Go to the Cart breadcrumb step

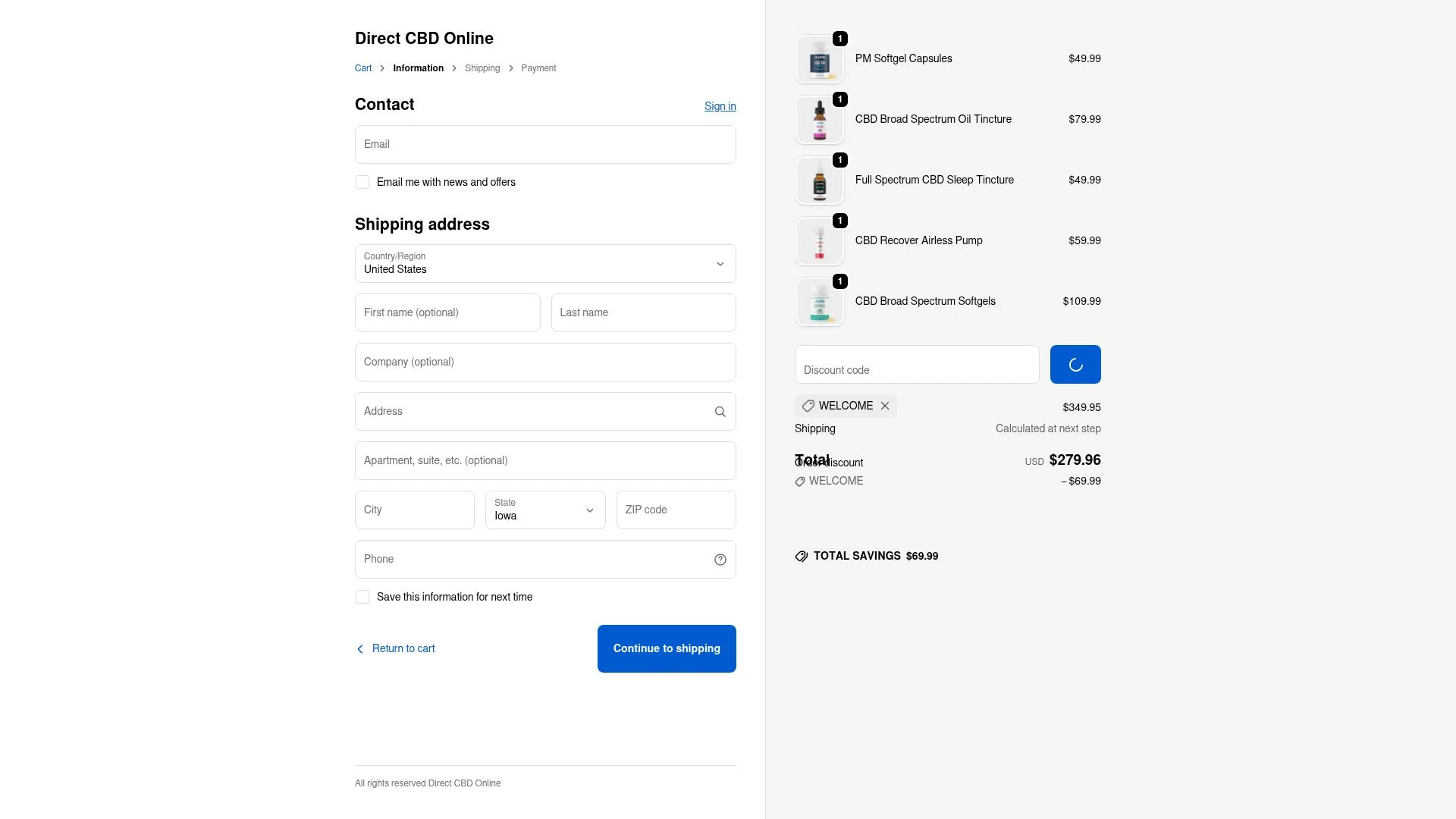[x=363, y=67]
